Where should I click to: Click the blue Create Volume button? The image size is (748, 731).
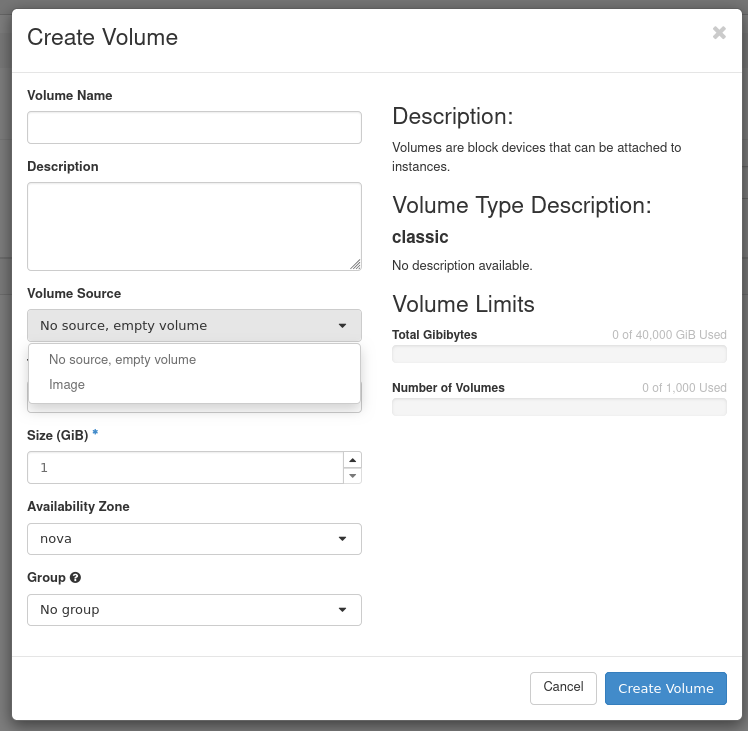(x=665, y=689)
